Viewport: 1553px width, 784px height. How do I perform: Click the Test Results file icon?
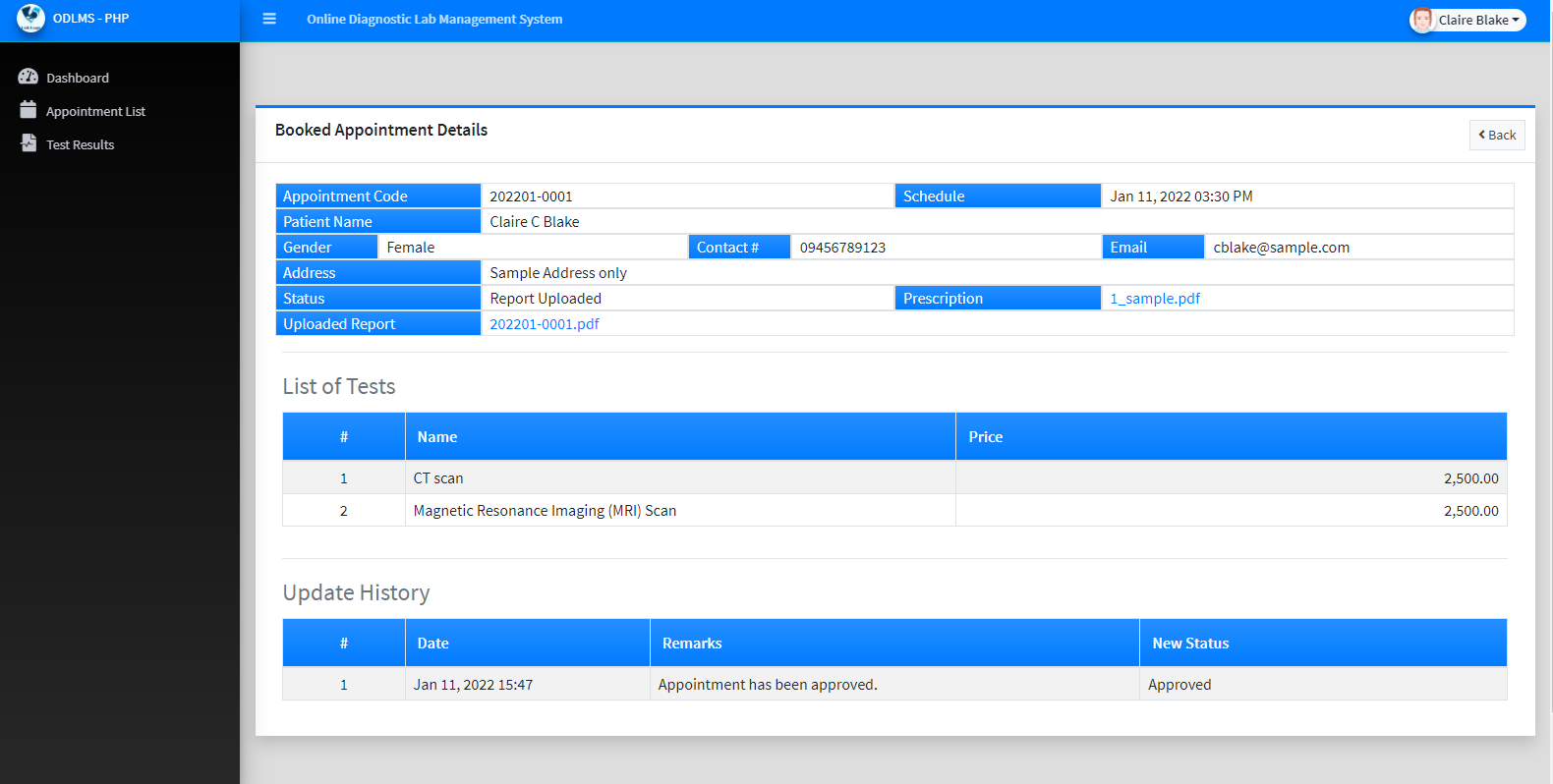click(x=29, y=144)
